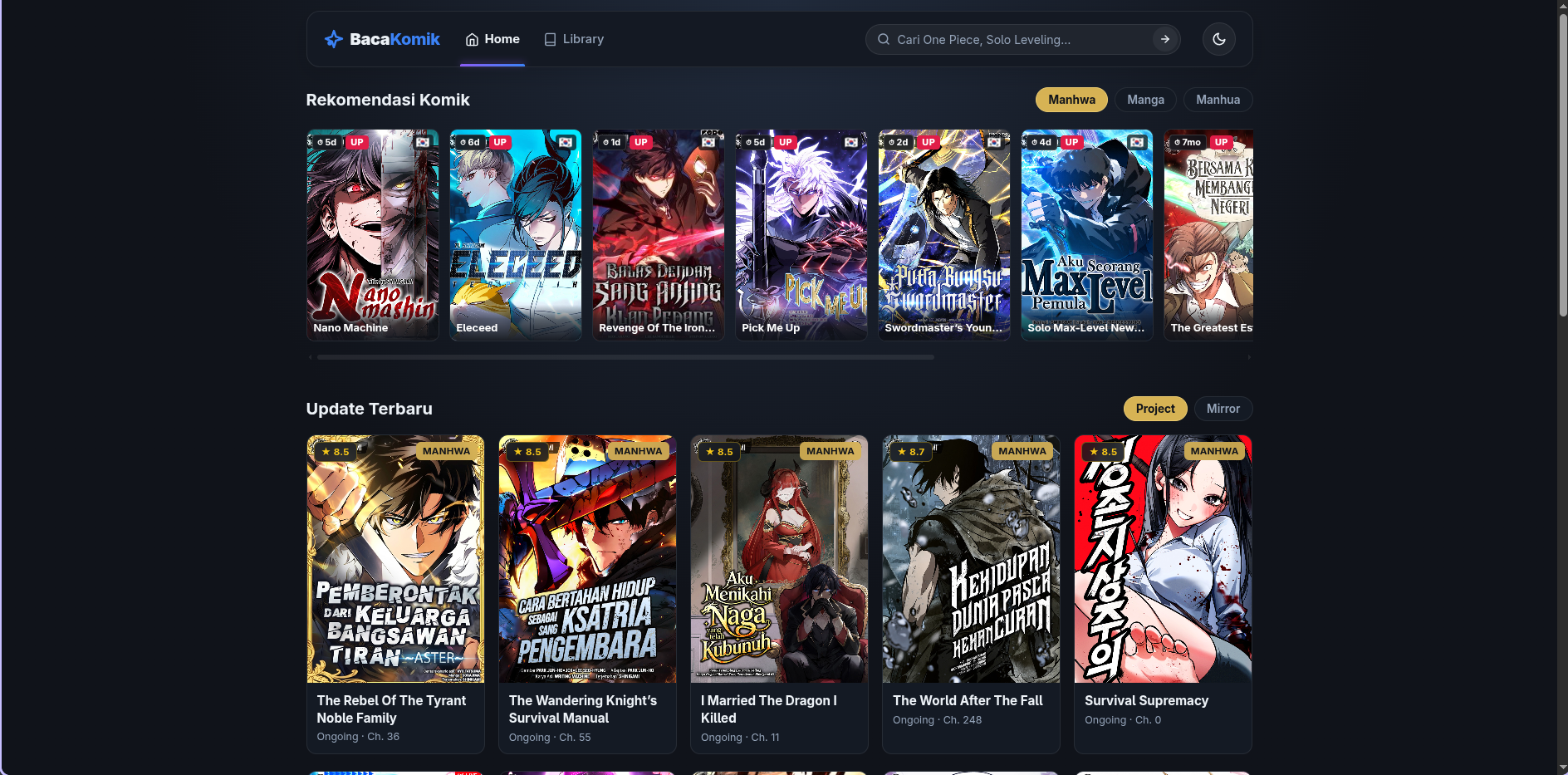Open the Solo Max-Level Newbie cover
Screen dimensions: 1568x775
1087,235
